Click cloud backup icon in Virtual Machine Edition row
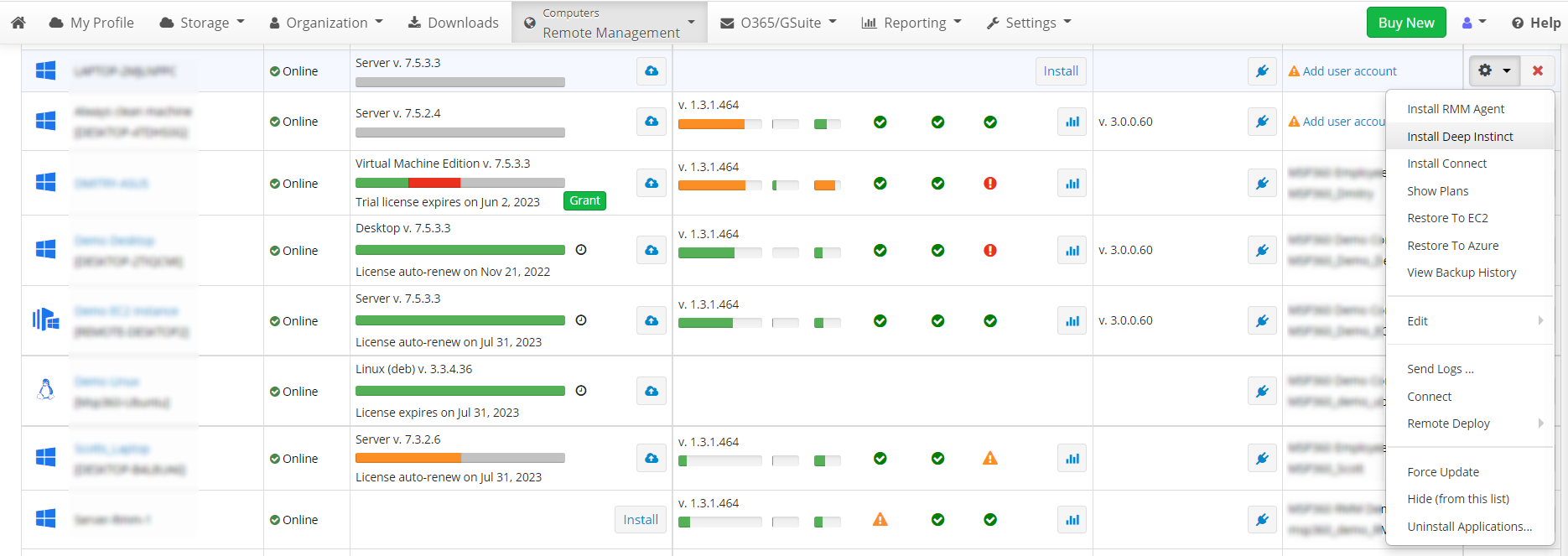Image resolution: width=1568 pixels, height=556 pixels. coord(652,183)
